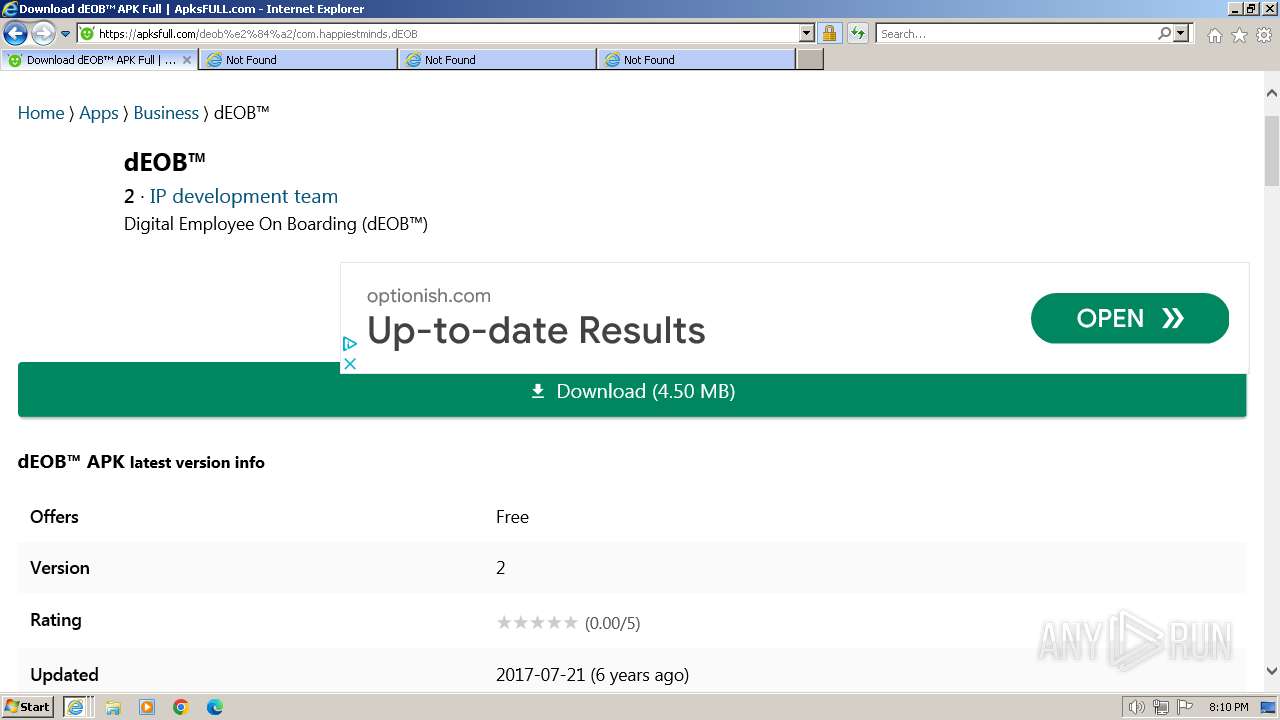Open the Home icon in toolbar
1280x720 pixels.
point(1214,35)
